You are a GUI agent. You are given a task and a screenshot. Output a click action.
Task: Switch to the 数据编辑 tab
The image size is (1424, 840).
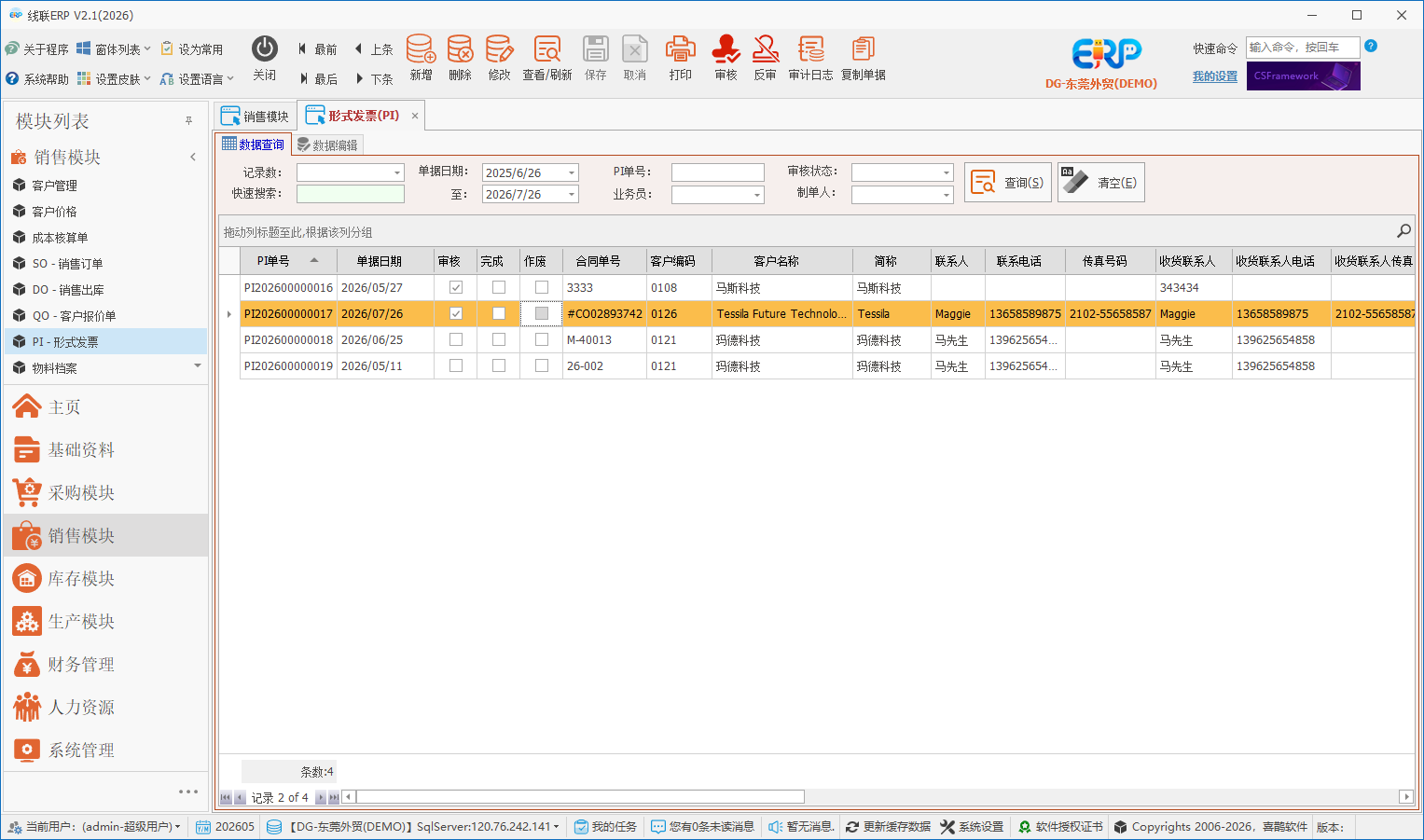point(326,145)
